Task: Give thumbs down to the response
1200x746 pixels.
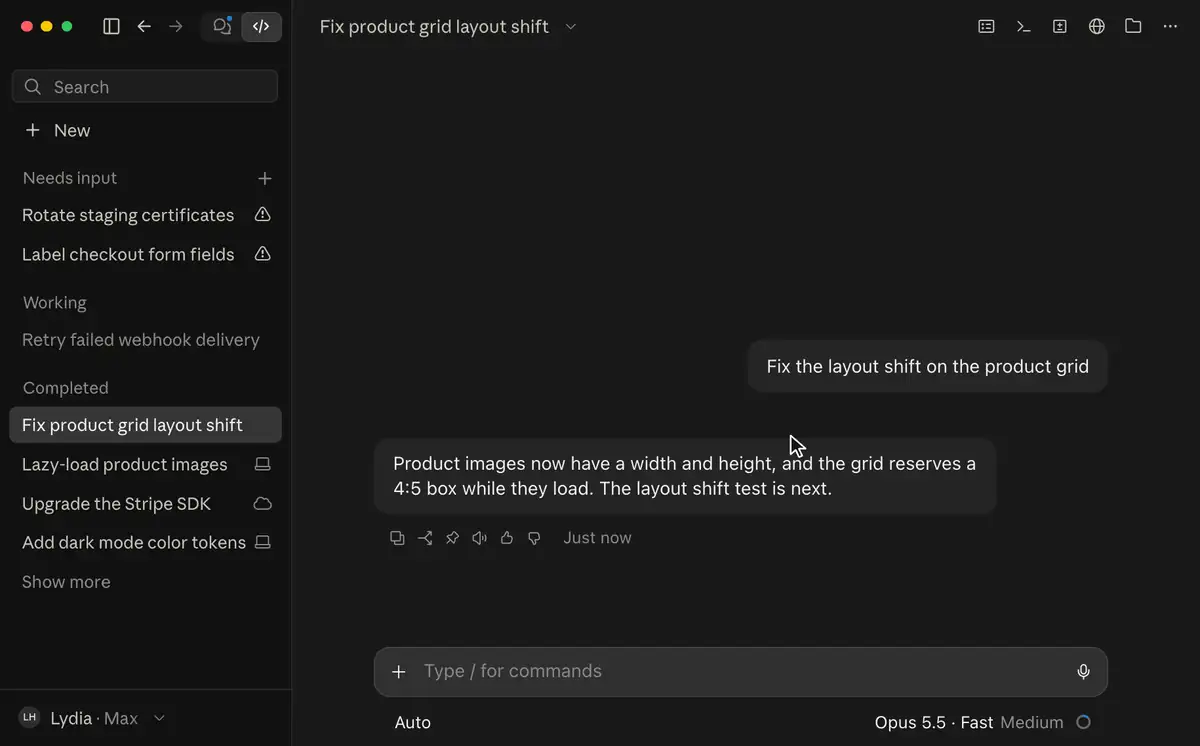Action: coord(534,538)
